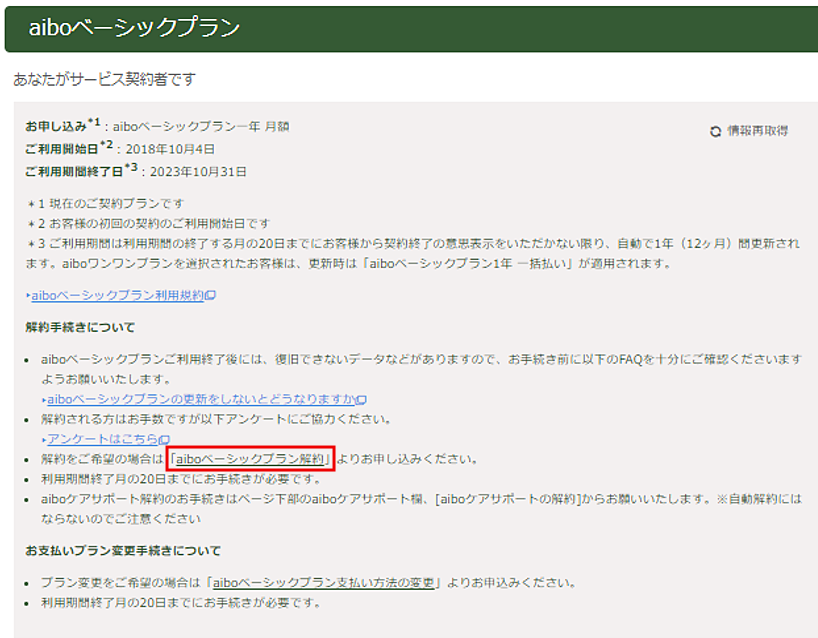Click the date 2023年10月31日
Screen dimensions: 818x638
point(198,172)
